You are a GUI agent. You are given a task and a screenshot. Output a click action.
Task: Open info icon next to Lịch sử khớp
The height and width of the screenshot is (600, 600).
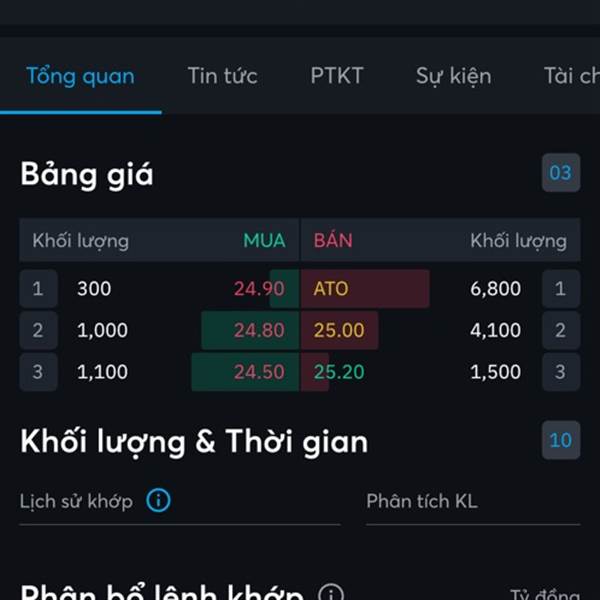[x=158, y=500]
